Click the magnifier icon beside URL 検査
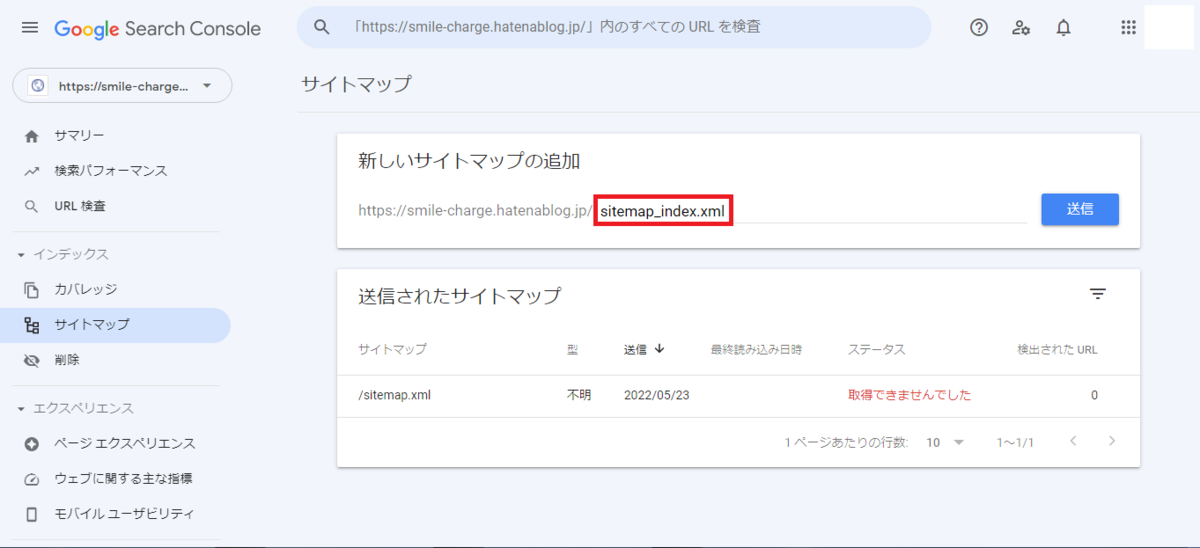This screenshot has width=1200, height=548. coord(32,206)
